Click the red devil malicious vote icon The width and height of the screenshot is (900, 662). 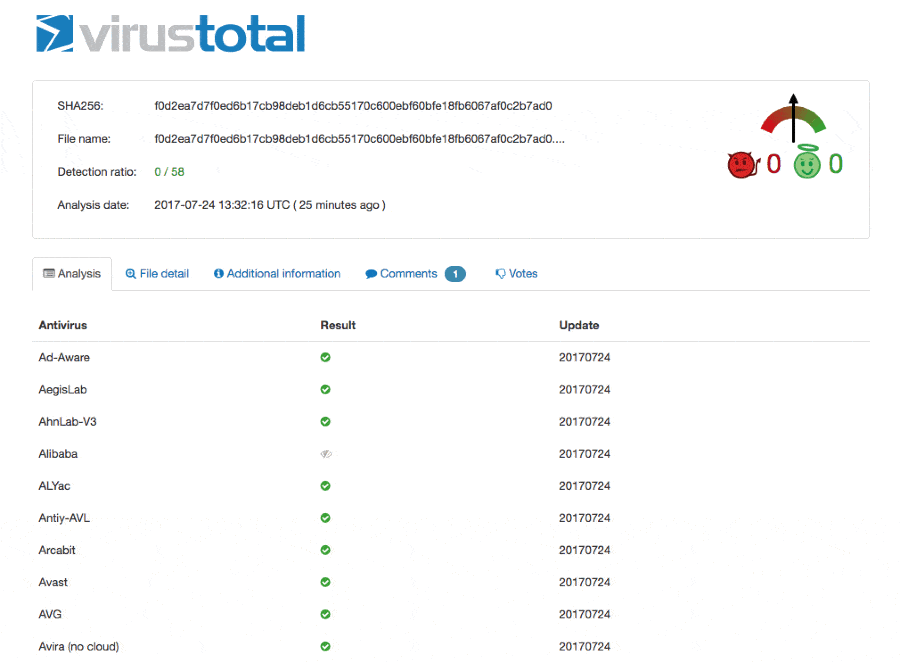(x=743, y=165)
